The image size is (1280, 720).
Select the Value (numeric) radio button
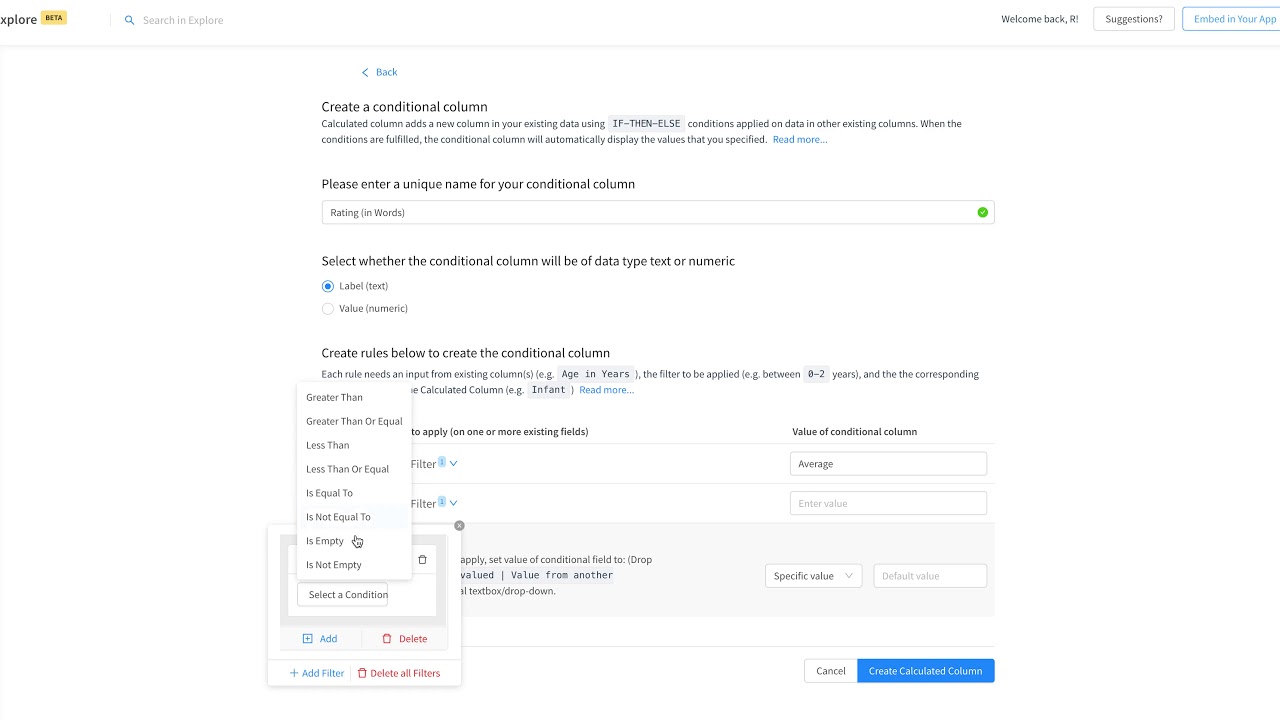tap(328, 309)
